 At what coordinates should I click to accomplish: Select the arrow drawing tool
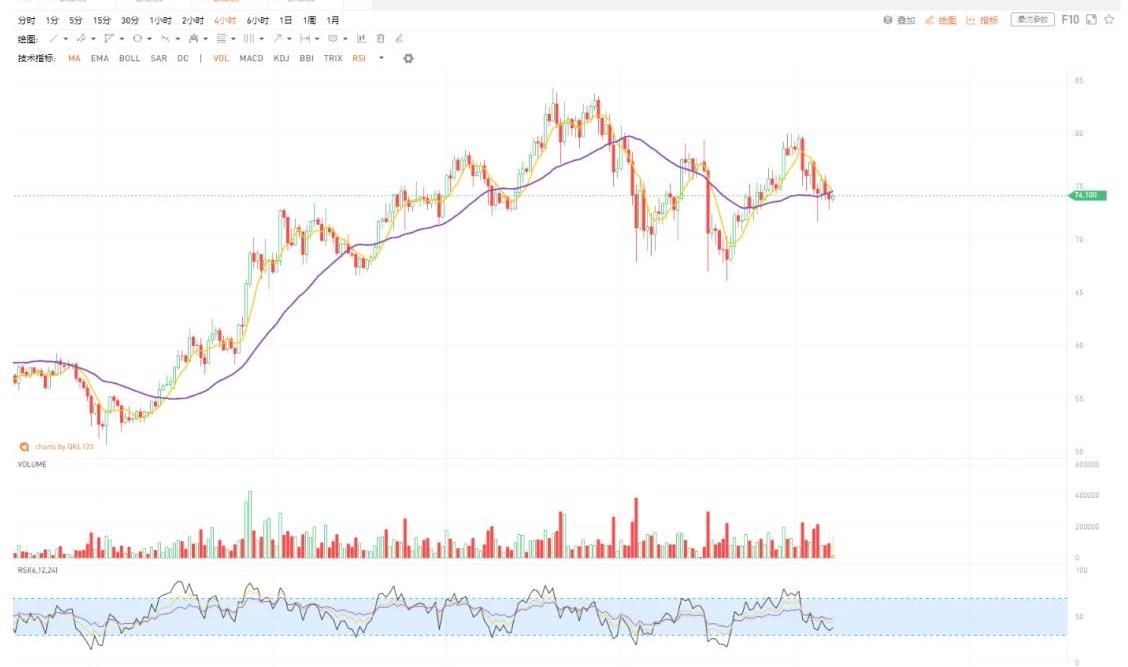coord(277,39)
